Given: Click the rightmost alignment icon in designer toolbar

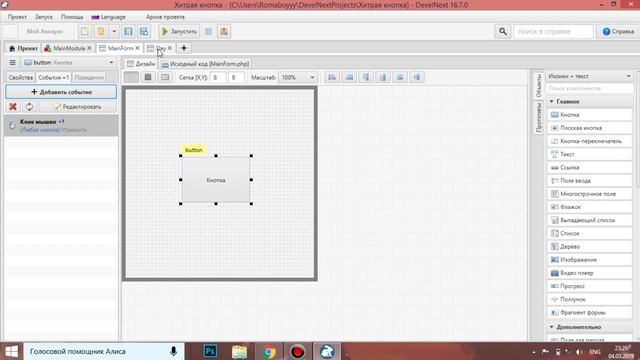Looking at the screenshot, I should click(416, 77).
